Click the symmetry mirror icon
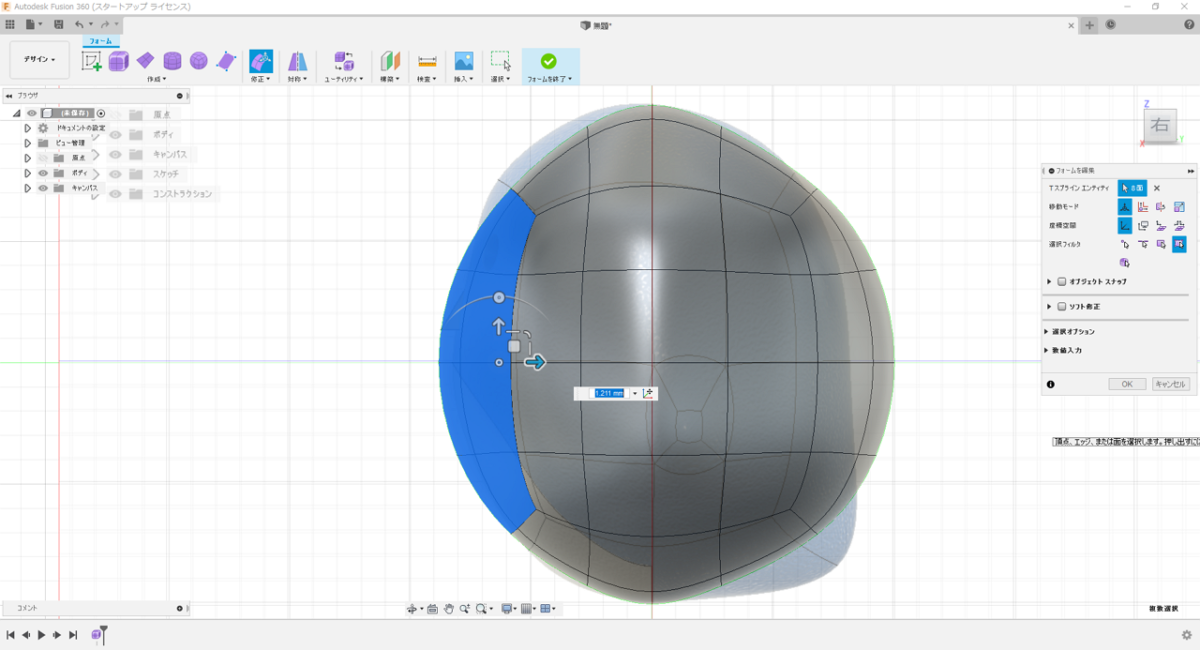This screenshot has height=650, width=1200. [x=297, y=61]
